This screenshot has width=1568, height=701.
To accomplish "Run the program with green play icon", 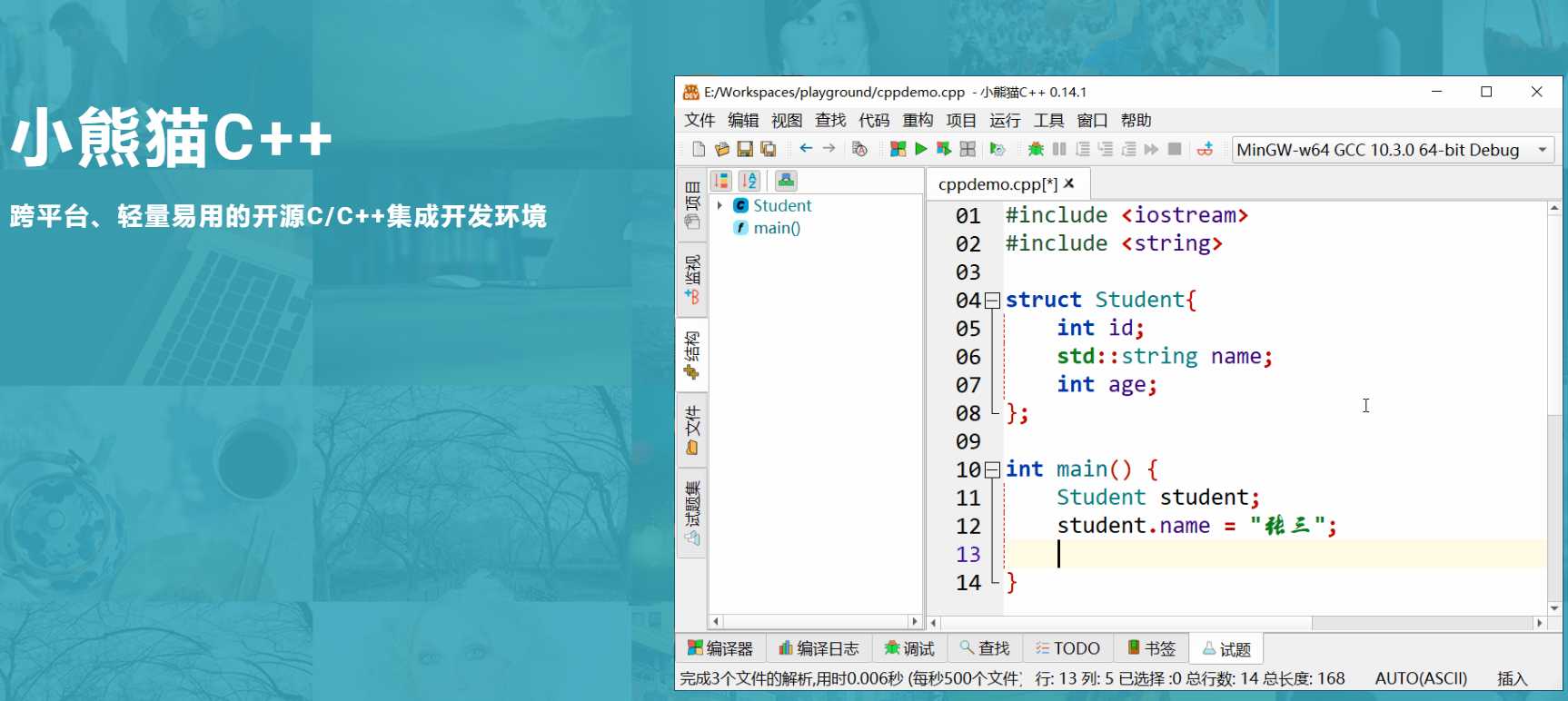I will [x=921, y=149].
